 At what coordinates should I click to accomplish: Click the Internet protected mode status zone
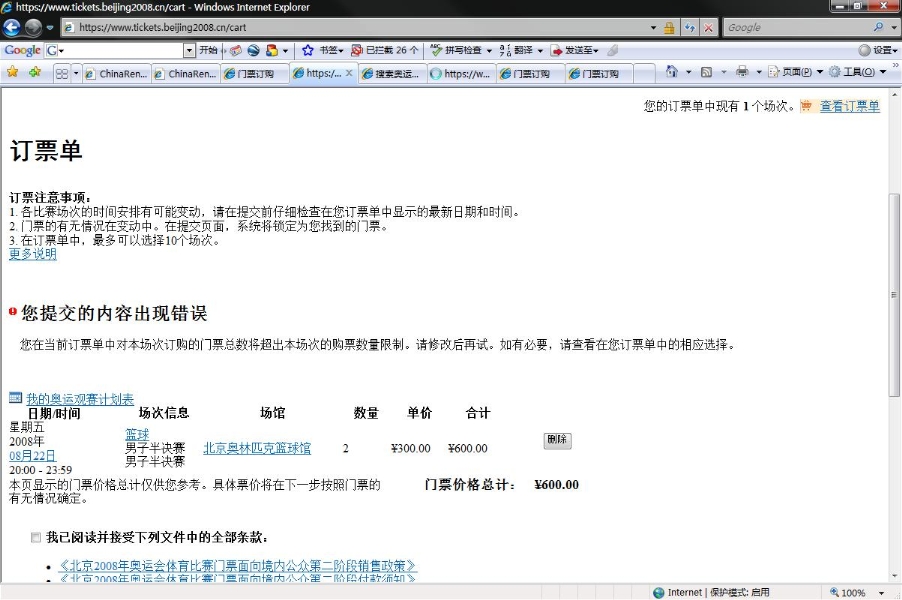pyautogui.click(x=711, y=593)
